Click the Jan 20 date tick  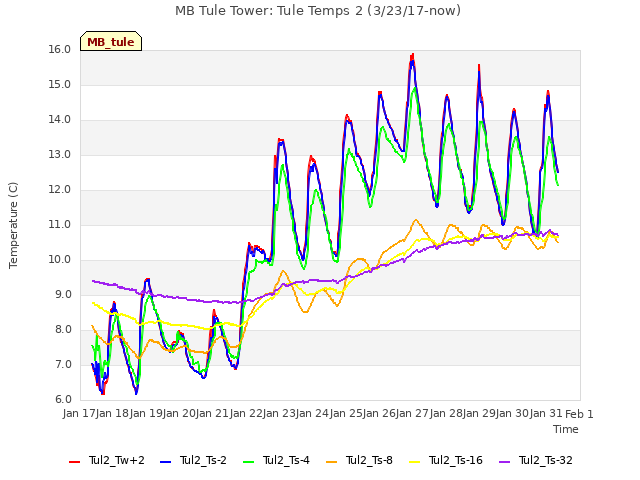coord(179,414)
